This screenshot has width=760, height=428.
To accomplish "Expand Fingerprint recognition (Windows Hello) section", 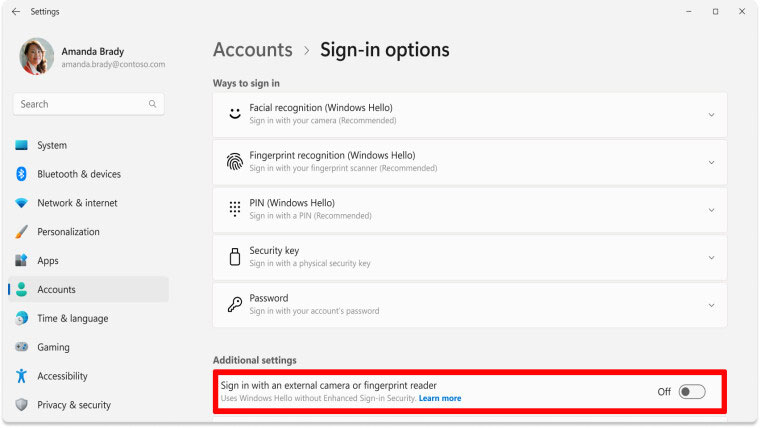I will 711,162.
